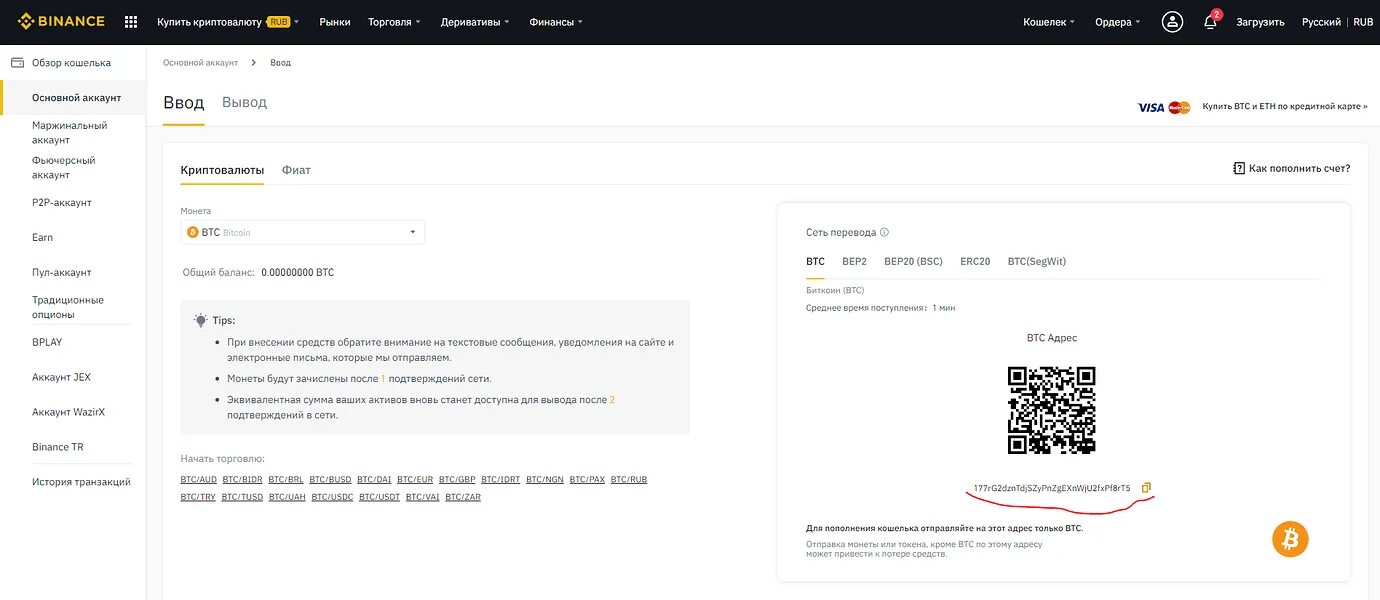Select the ERC20 network

(x=975, y=261)
